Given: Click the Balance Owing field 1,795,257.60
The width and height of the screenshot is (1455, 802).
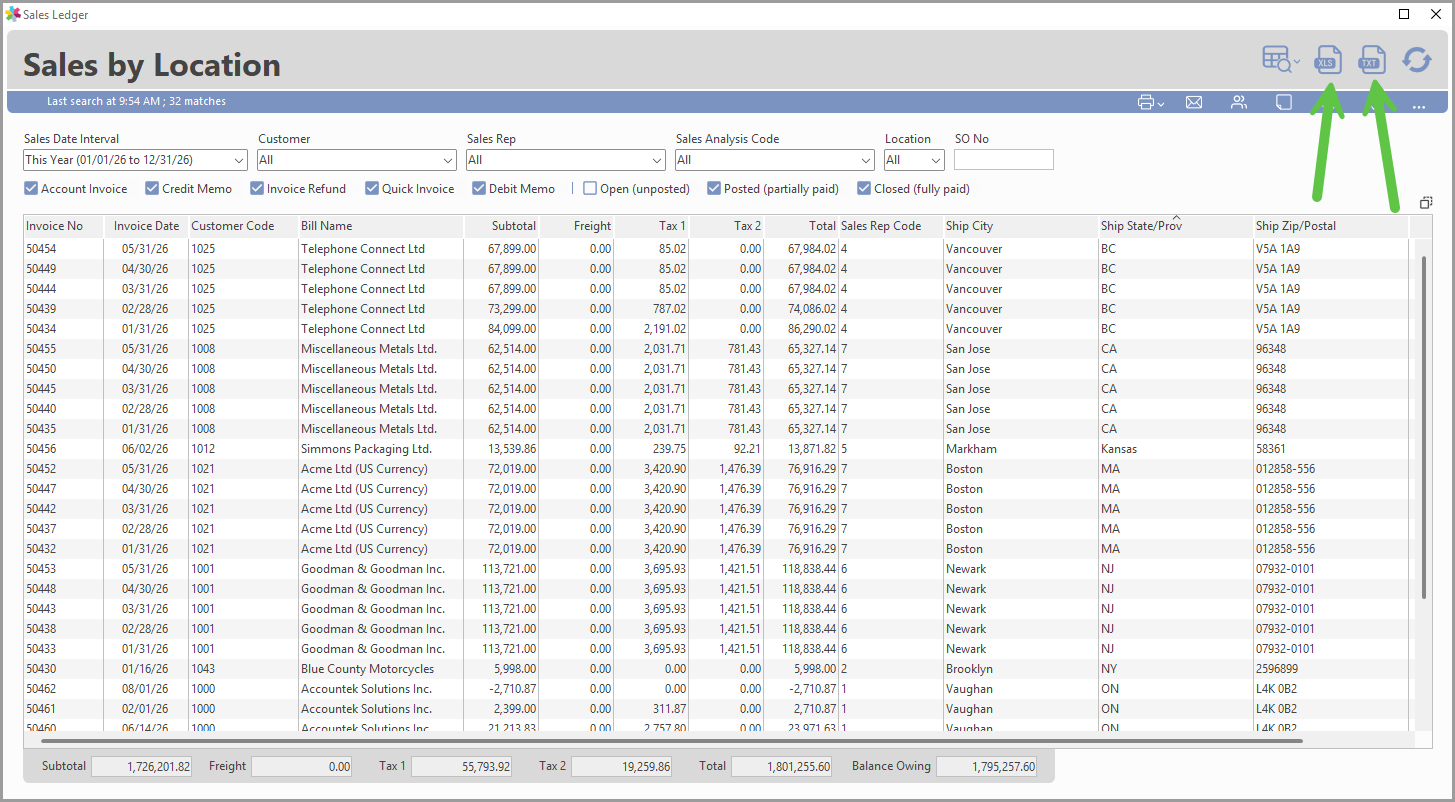Looking at the screenshot, I should [x=986, y=766].
